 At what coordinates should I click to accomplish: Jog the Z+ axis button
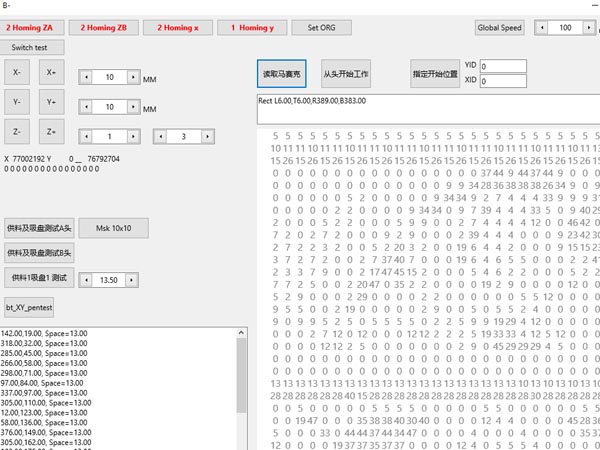[52, 132]
